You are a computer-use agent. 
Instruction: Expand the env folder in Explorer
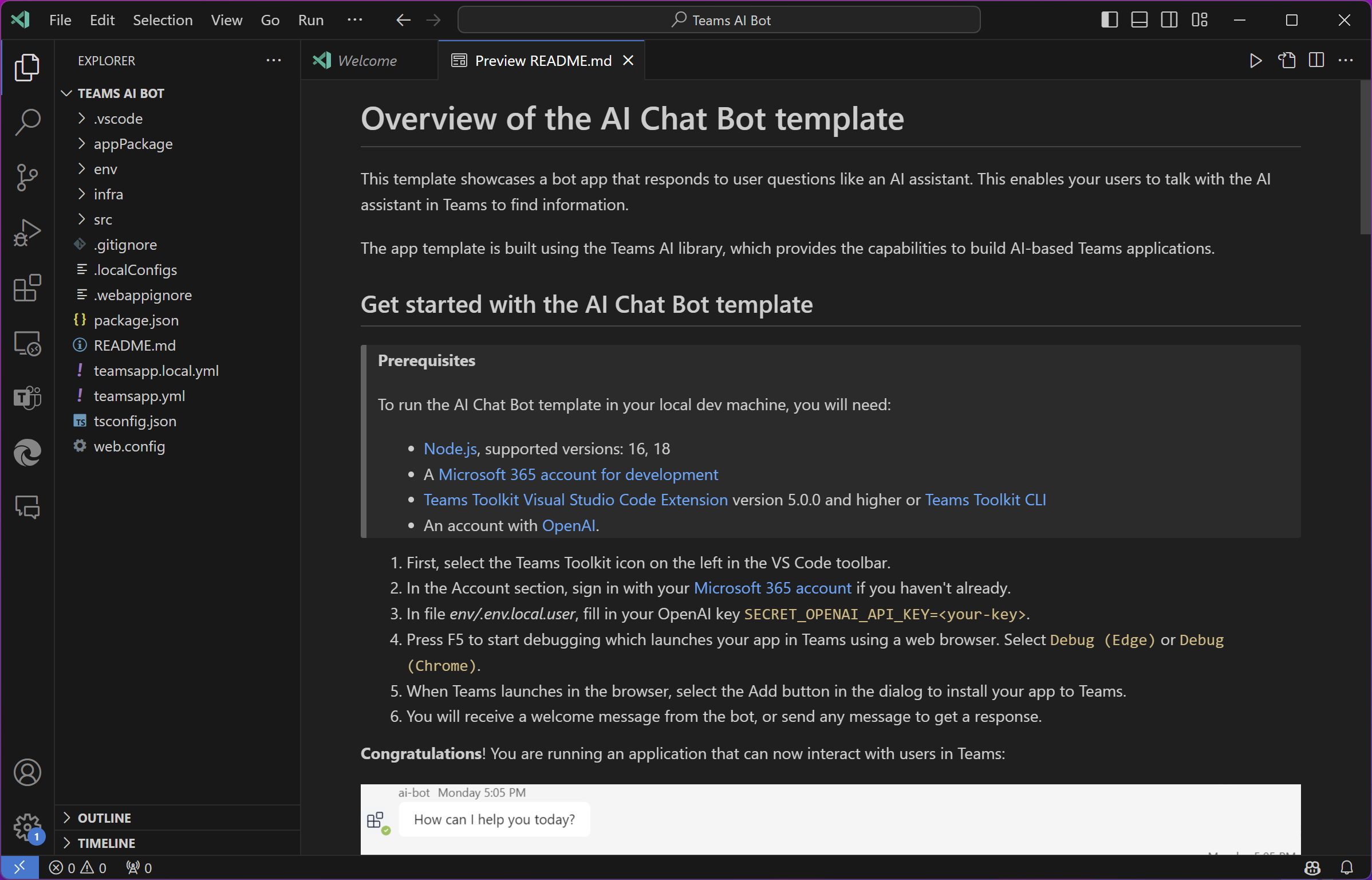(104, 168)
